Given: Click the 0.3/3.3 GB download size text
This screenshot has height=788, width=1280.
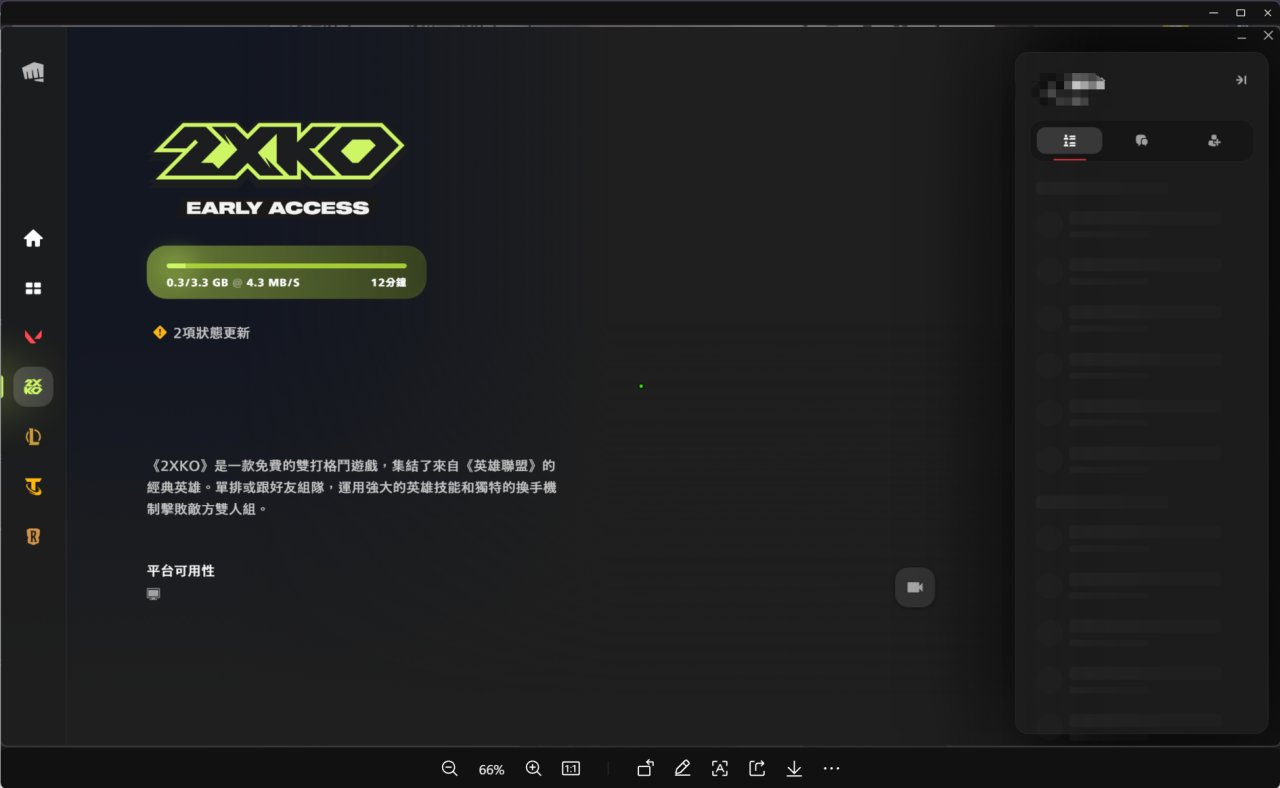Looking at the screenshot, I should pos(199,283).
